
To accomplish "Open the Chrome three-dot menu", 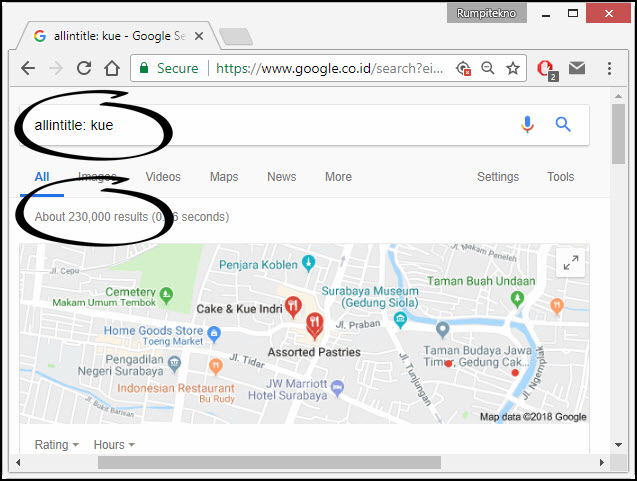I will [609, 68].
